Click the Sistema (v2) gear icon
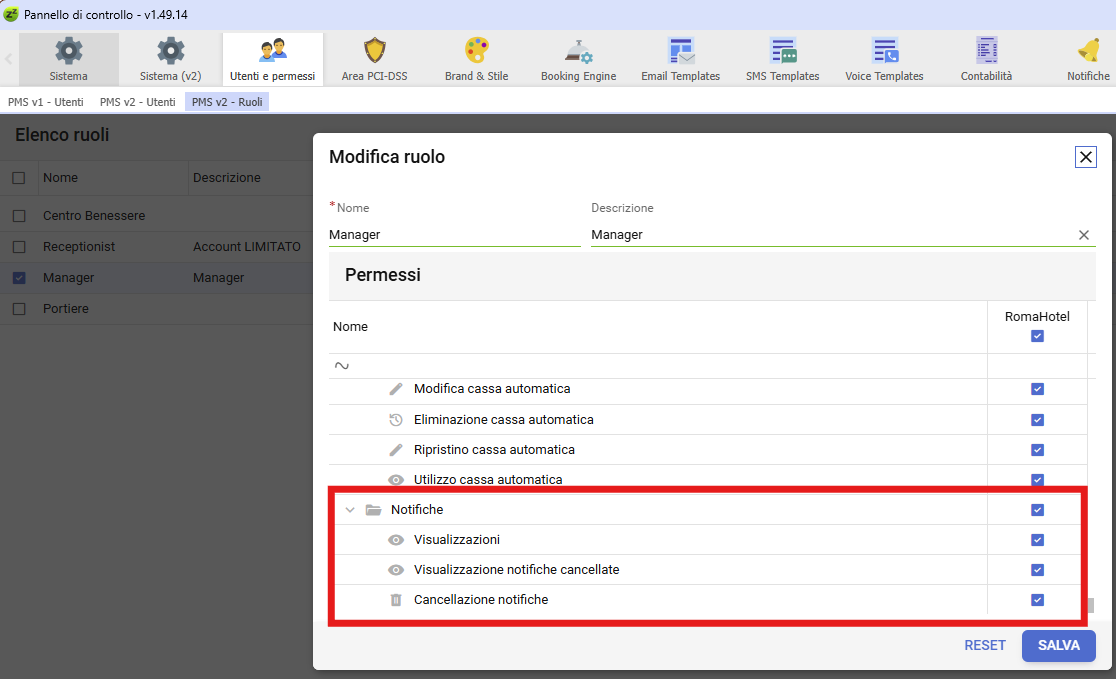The image size is (1116, 679). [x=170, y=51]
